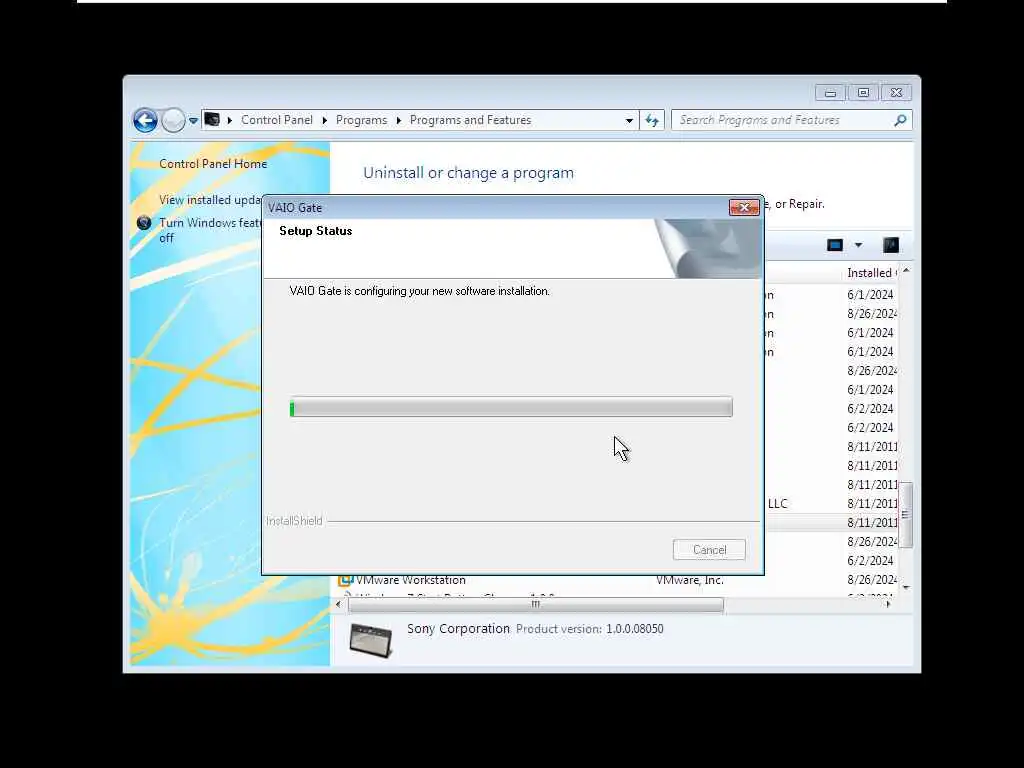Click the horizontal scroll left arrow
Image resolution: width=1024 pixels, height=768 pixels.
click(338, 605)
